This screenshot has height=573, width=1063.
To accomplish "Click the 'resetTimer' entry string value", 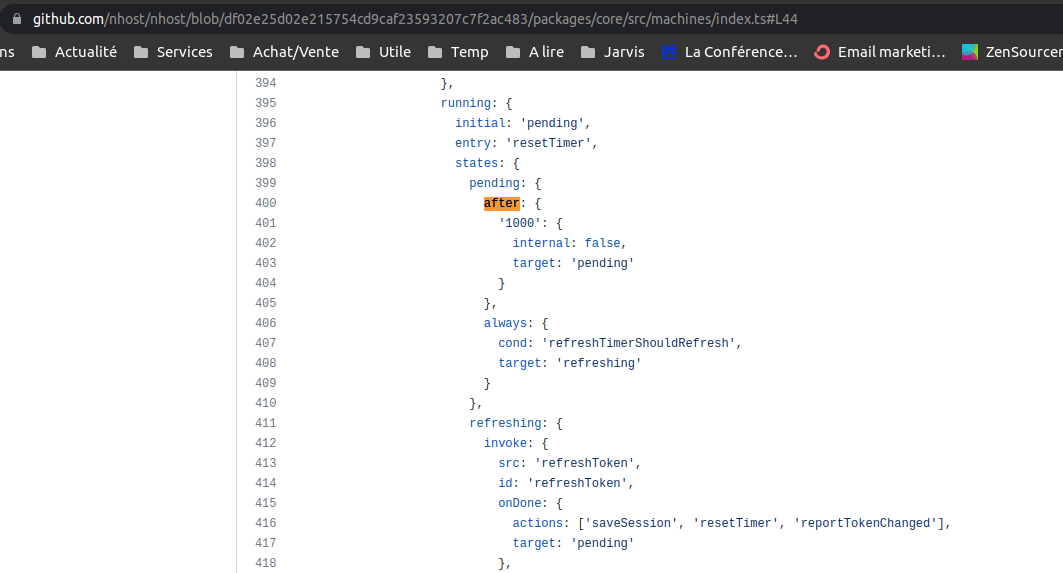I will pos(548,143).
